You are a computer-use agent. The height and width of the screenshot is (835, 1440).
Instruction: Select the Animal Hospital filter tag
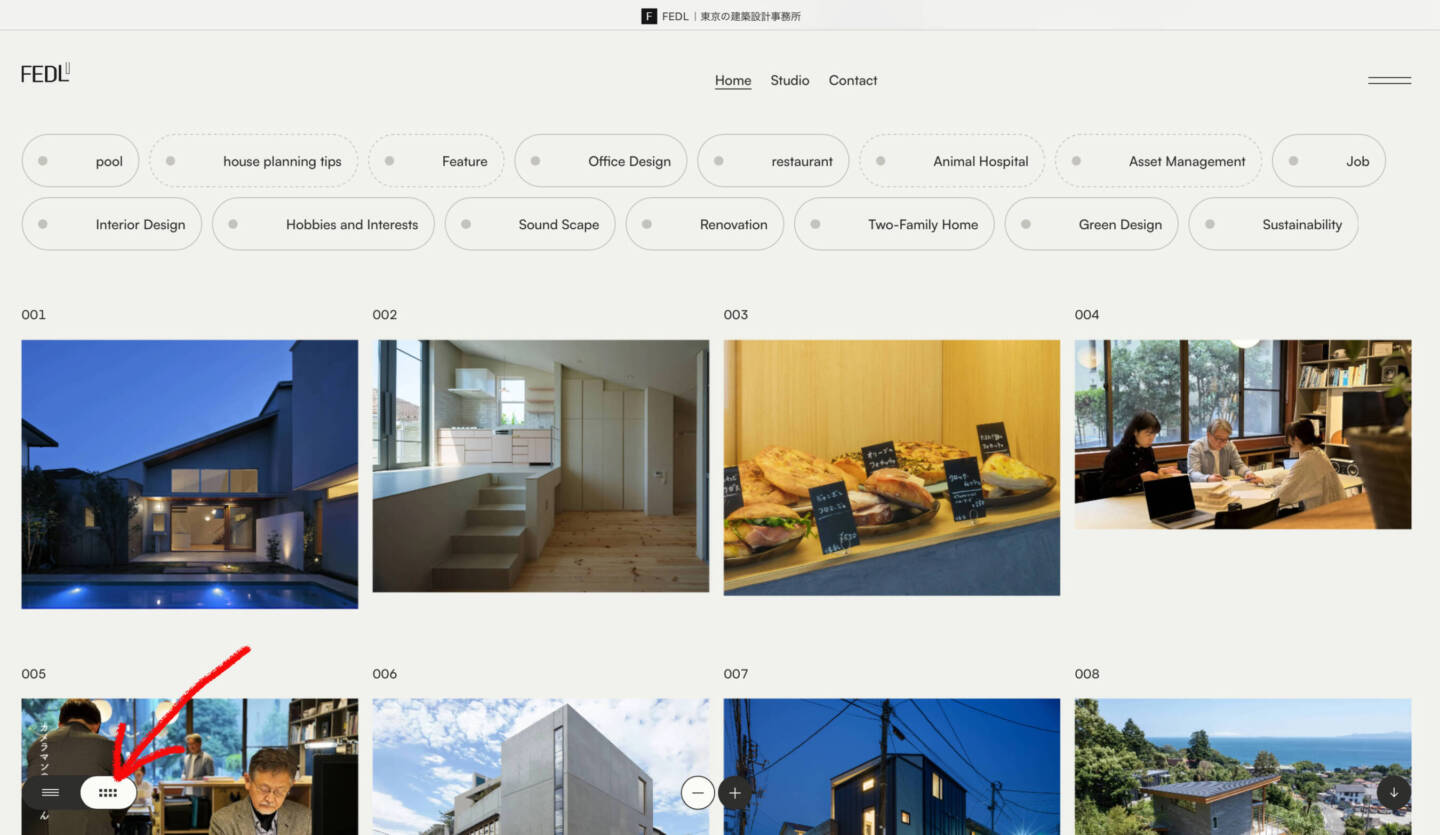point(952,161)
